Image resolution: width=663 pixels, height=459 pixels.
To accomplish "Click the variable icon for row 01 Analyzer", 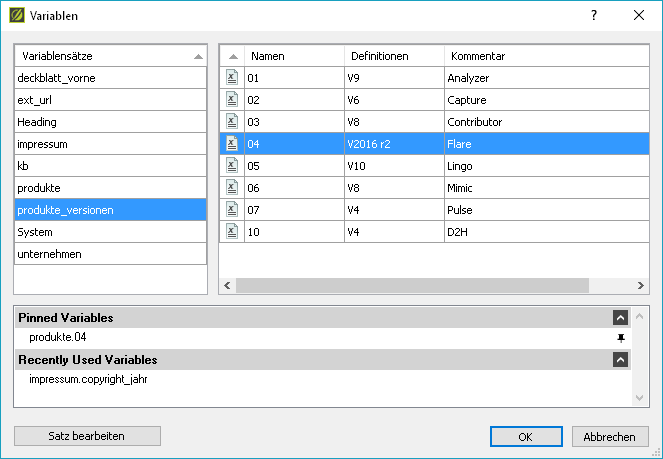I will tap(231, 77).
